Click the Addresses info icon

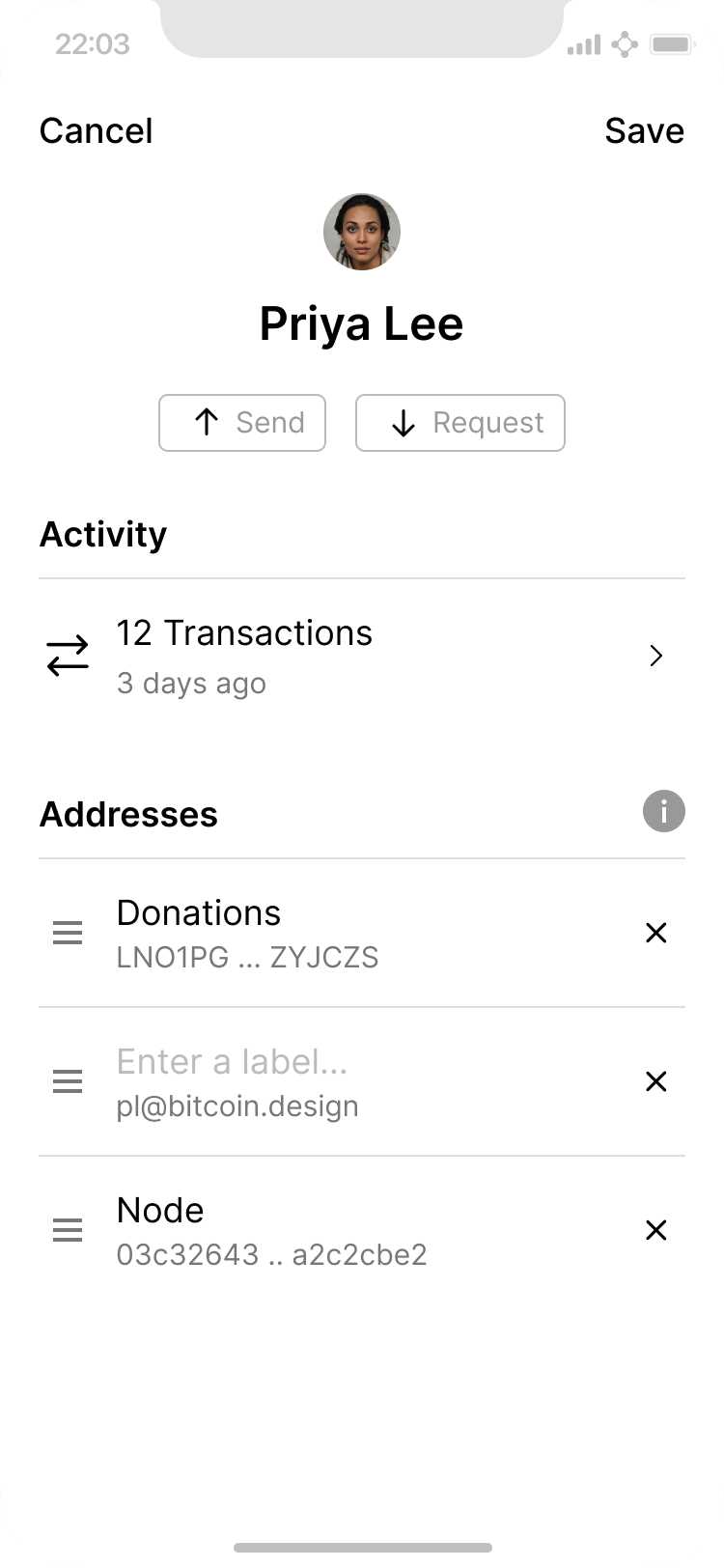[x=663, y=812]
